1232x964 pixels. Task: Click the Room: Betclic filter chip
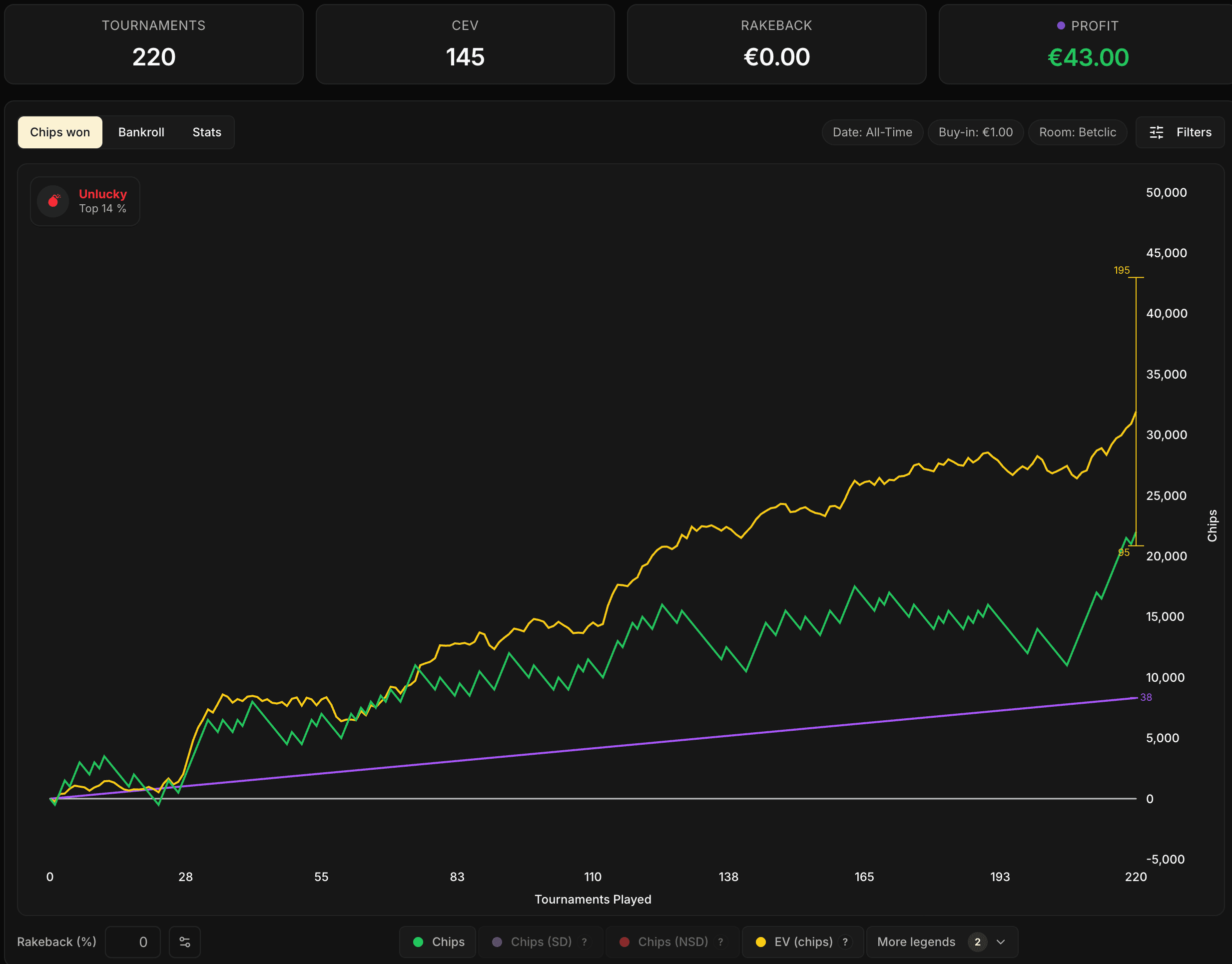[1077, 132]
